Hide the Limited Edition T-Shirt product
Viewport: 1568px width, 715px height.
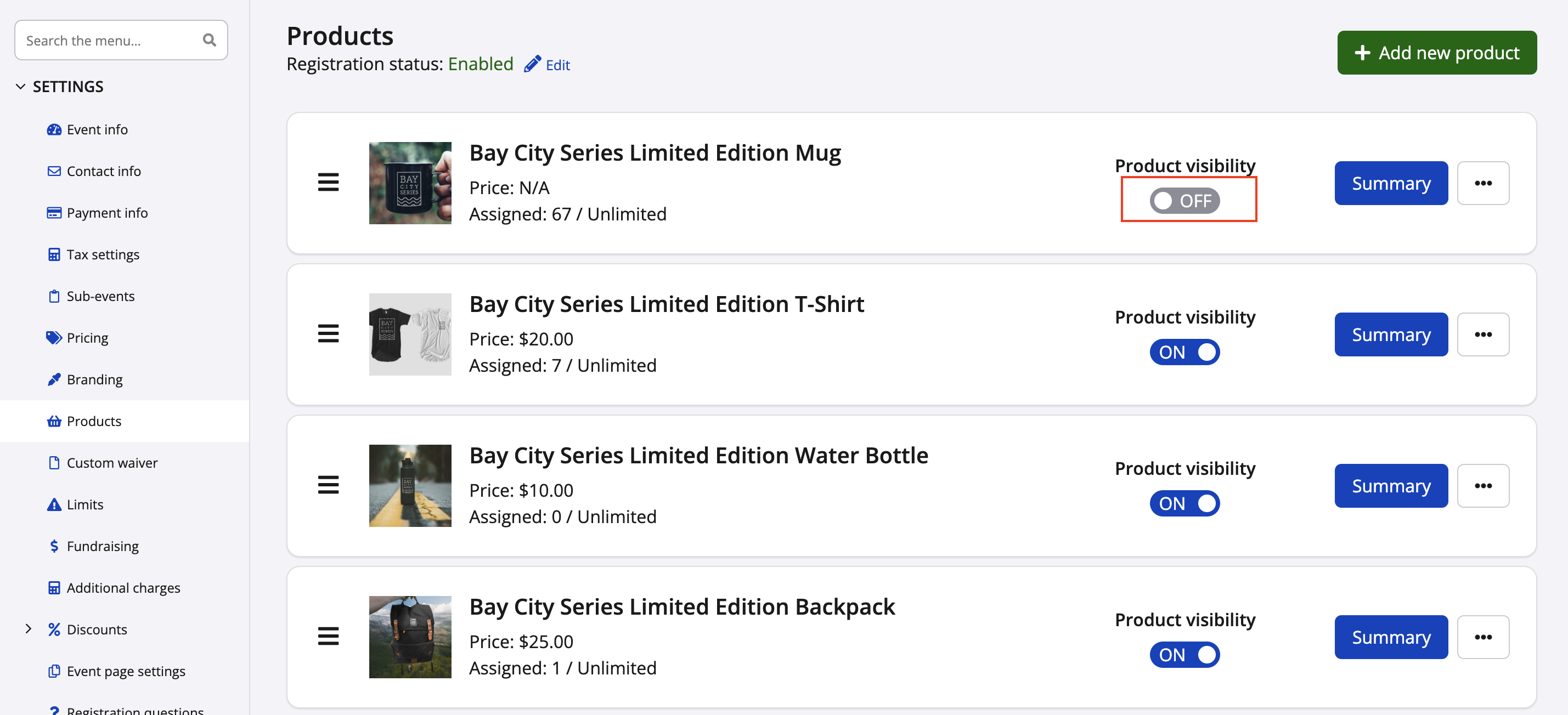tap(1184, 351)
